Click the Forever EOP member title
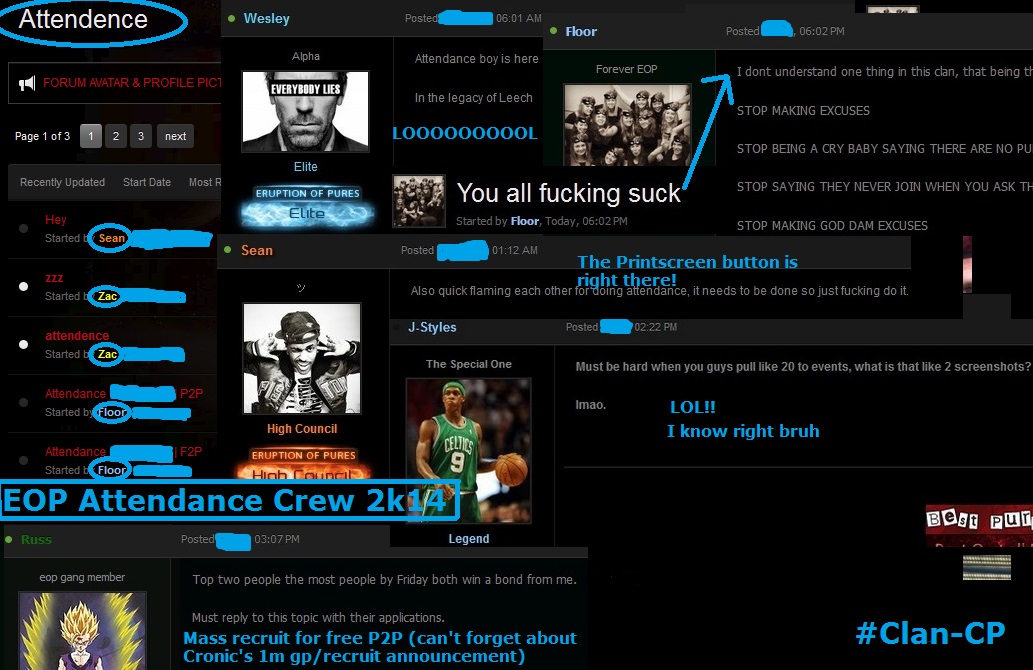Image resolution: width=1033 pixels, height=670 pixels. 627,69
